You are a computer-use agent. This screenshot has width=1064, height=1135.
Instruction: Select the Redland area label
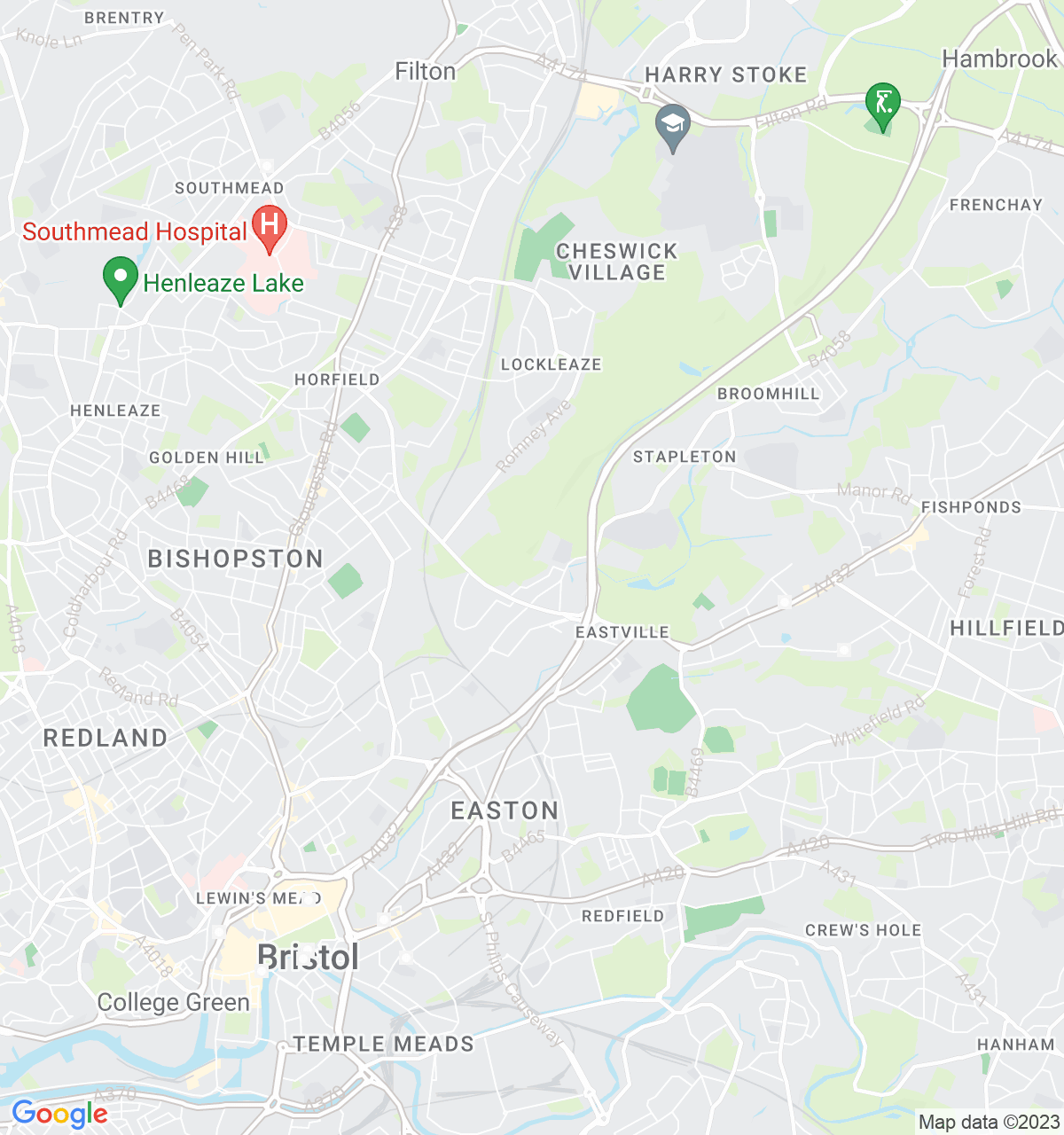pyautogui.click(x=106, y=738)
